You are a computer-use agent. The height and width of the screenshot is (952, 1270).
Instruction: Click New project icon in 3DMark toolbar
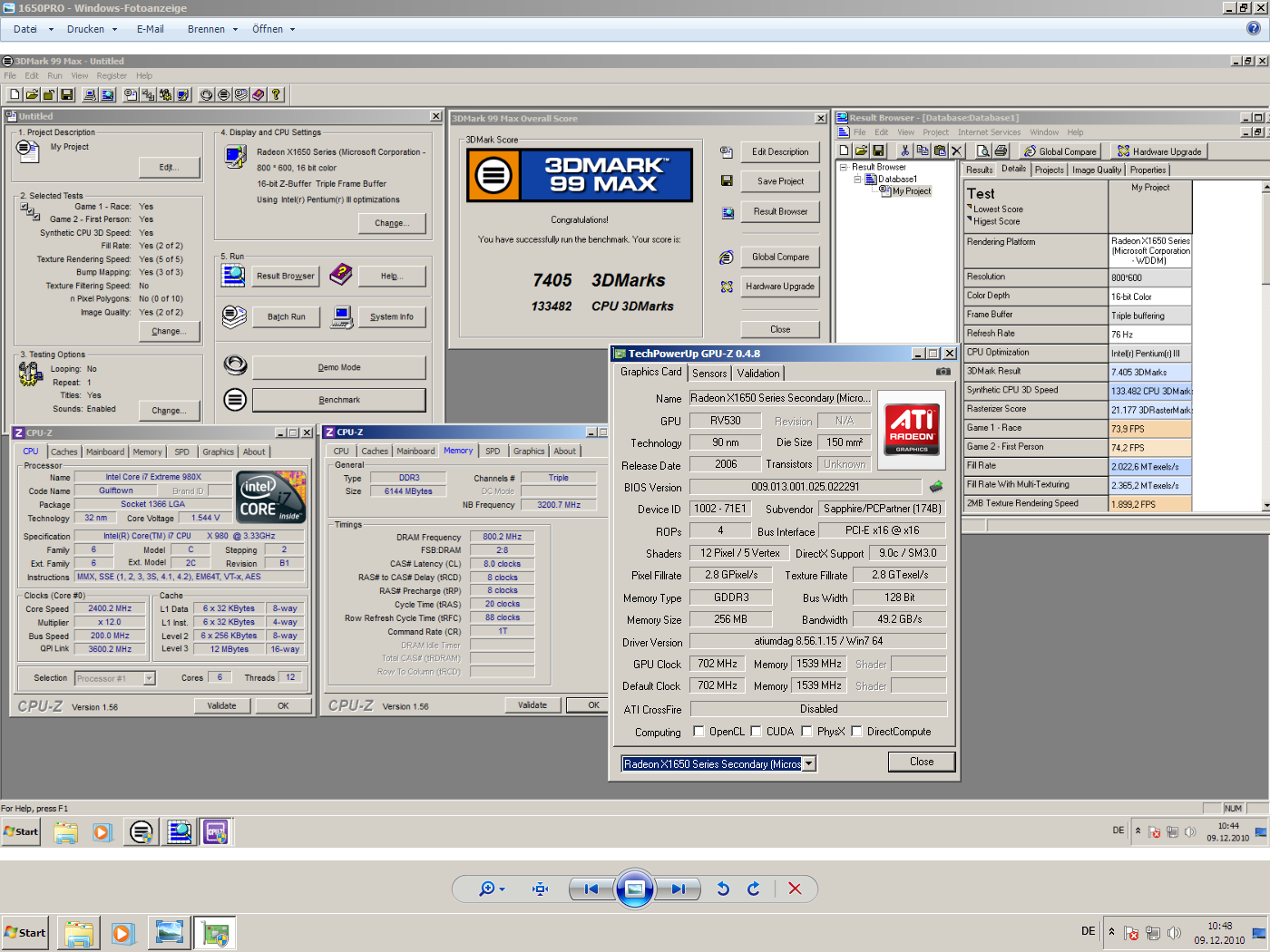click(x=15, y=94)
